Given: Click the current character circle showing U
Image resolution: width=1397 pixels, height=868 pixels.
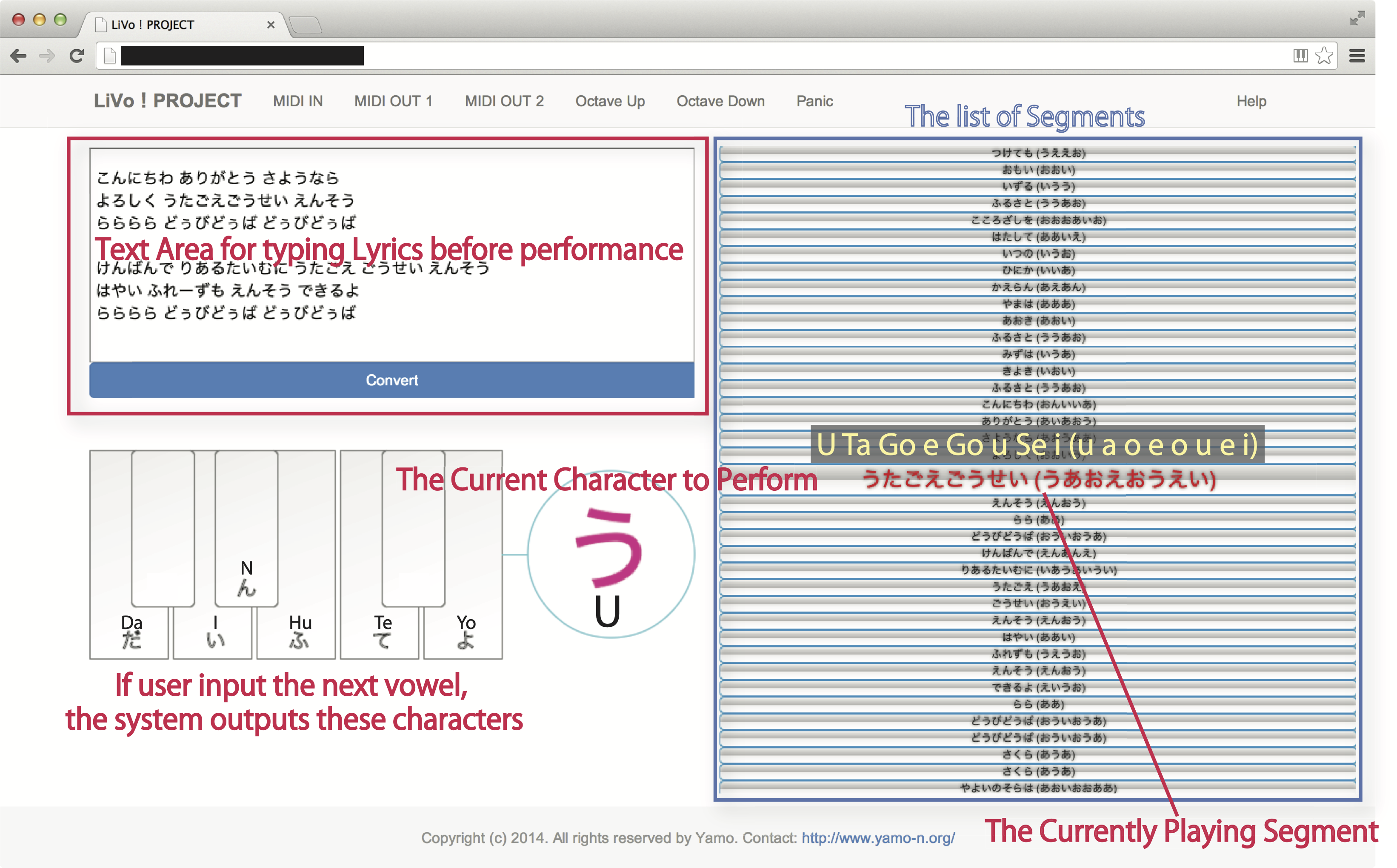Looking at the screenshot, I should (x=611, y=553).
